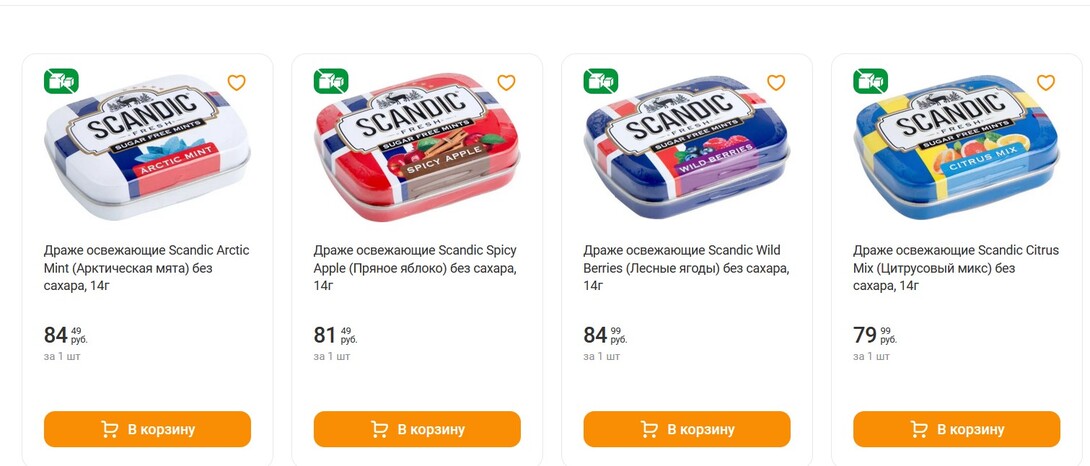1090x466 pixels.
Task: Add Scandic Arctic Mint to the cart
Action: (147, 429)
